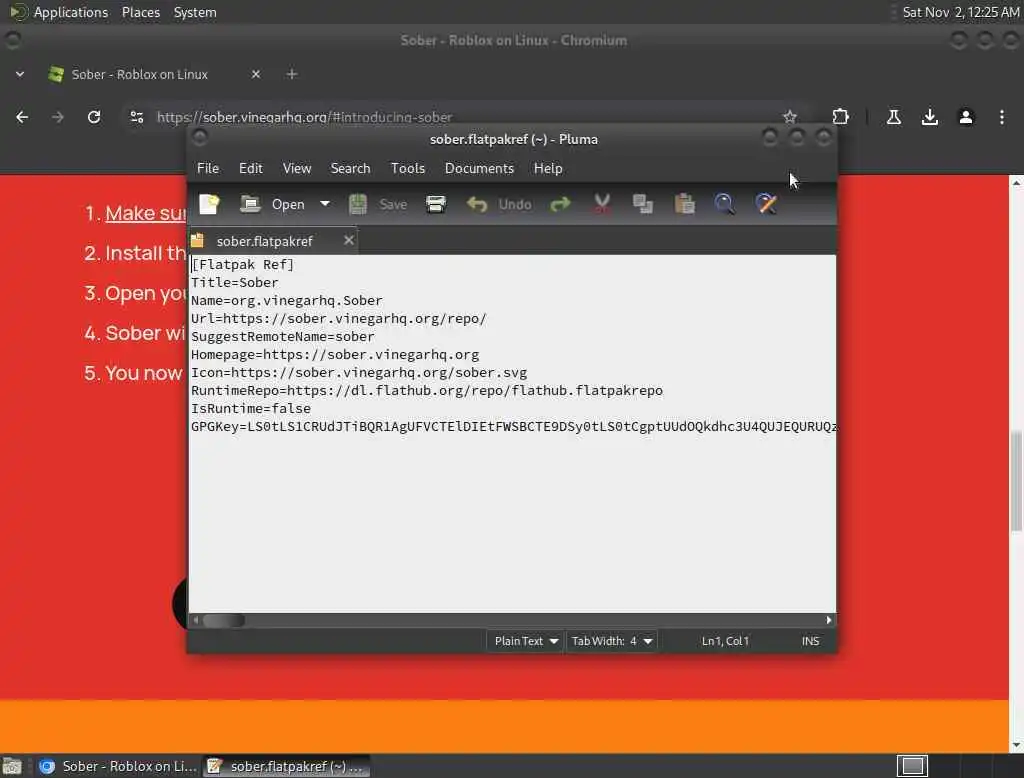Open the Documents menu in Pluma
This screenshot has width=1024, height=778.
point(479,169)
